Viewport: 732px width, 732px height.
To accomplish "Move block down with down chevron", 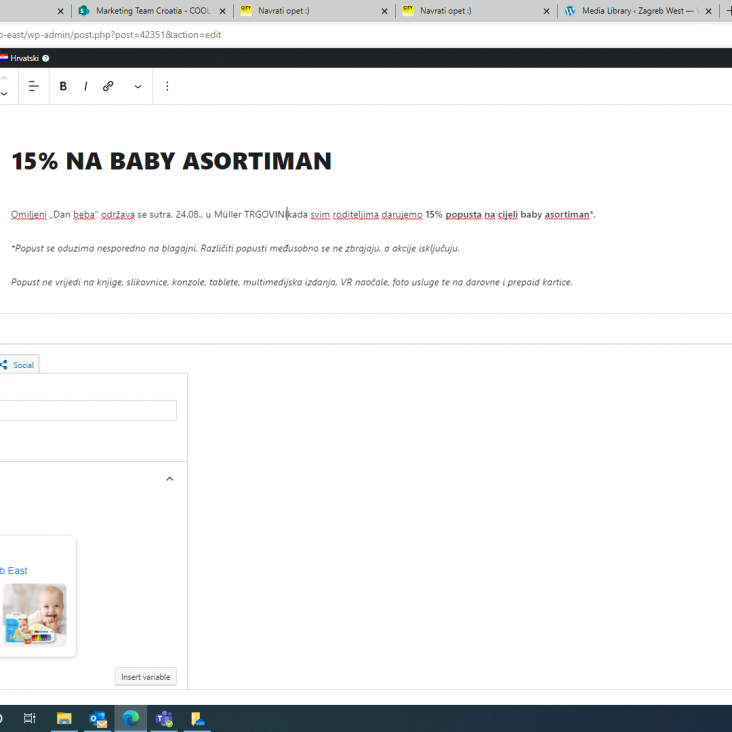I will click(x=4, y=94).
